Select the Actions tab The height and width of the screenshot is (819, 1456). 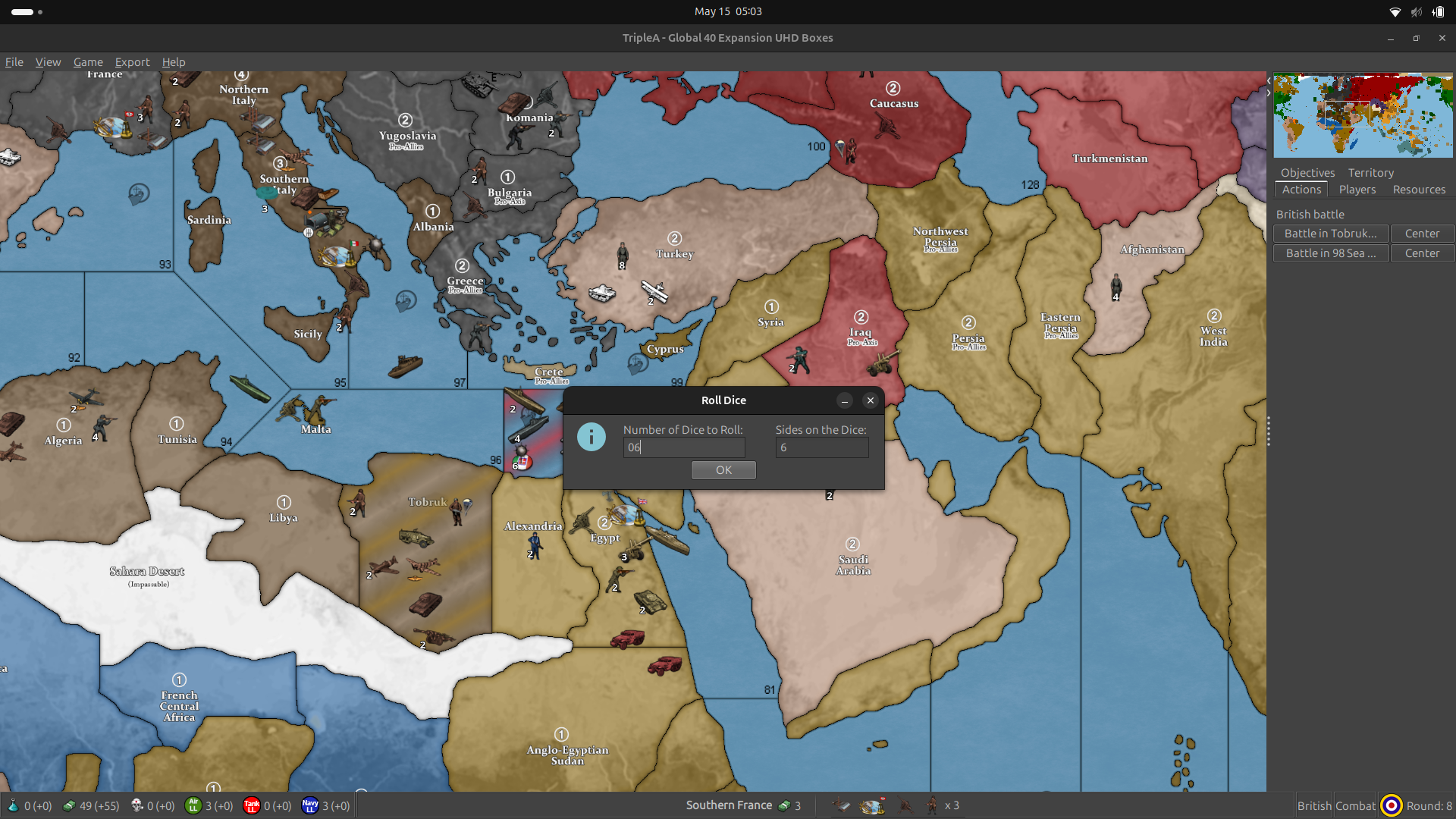click(x=1301, y=190)
